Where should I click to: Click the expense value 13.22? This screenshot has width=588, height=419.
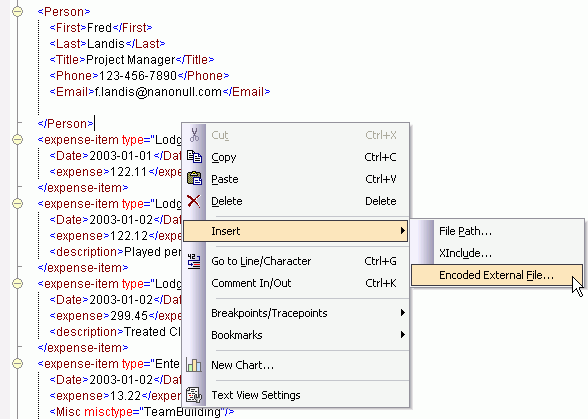[x=125, y=395]
